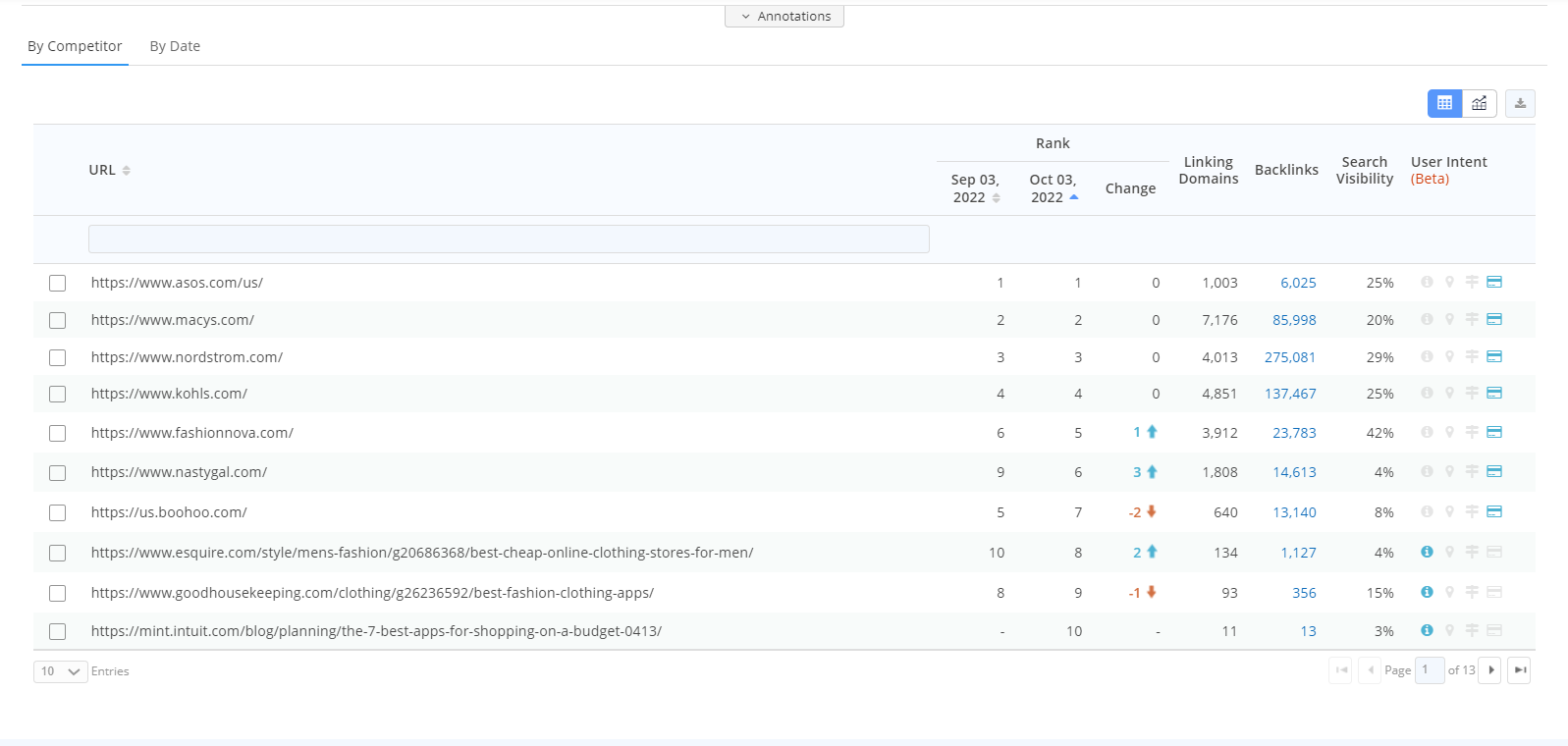Click transactional intent icon for asos.com row
Viewport: 1568px width, 746px height.
(x=1494, y=283)
